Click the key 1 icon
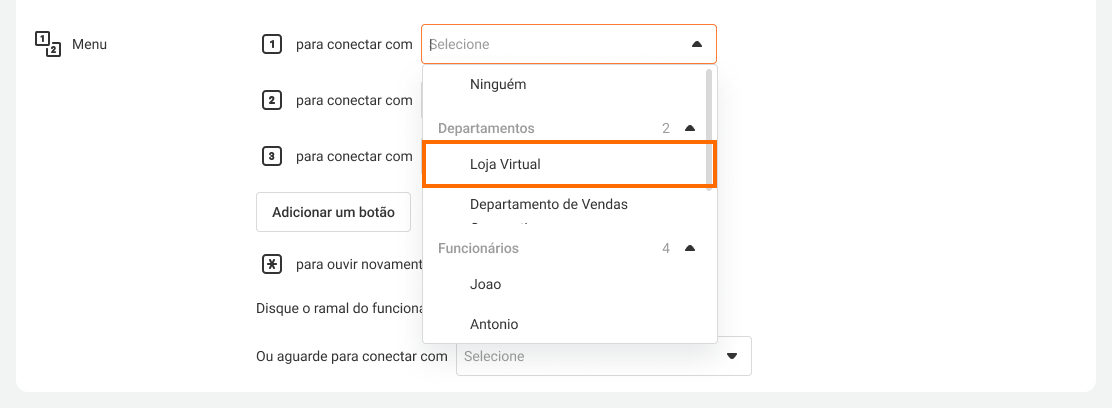Viewport: 1112px width, 408px height. pos(271,44)
